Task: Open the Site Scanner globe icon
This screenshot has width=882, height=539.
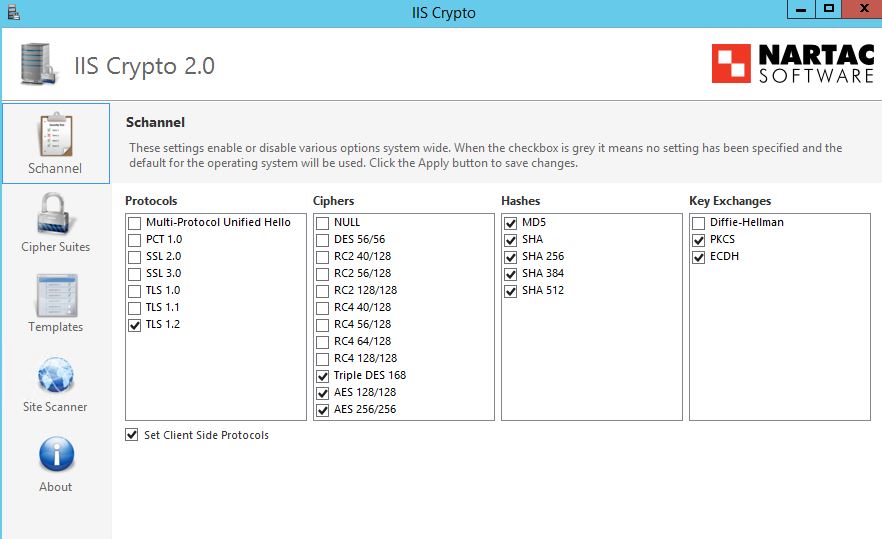Action: (x=55, y=375)
